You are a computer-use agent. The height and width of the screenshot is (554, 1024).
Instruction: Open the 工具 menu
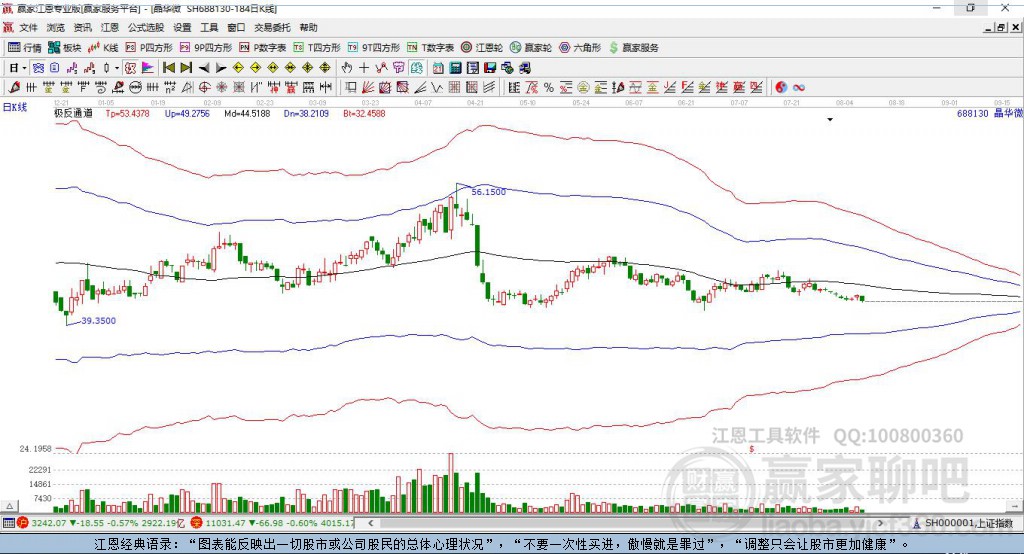coord(209,27)
